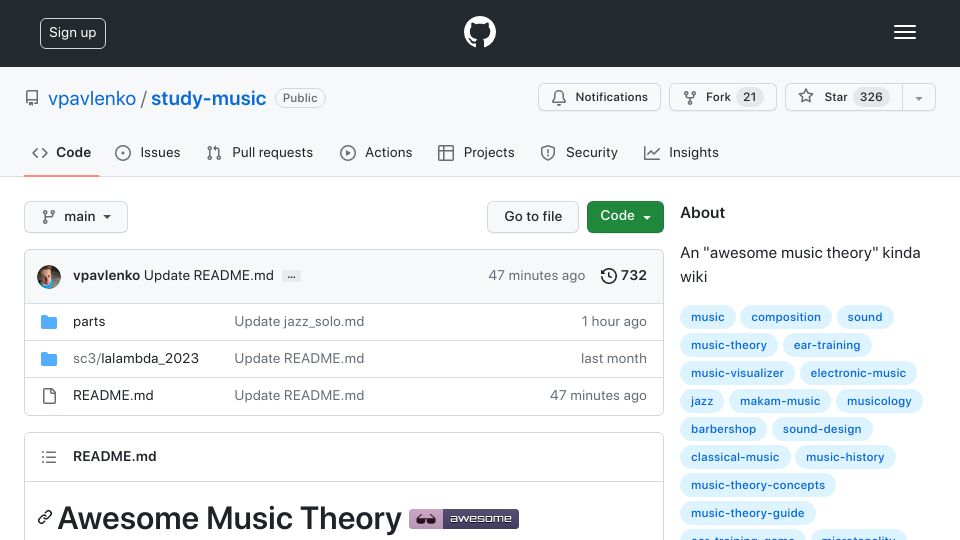Screen dimensions: 960x540
Task: Open the README.md file link
Action: pos(113,396)
